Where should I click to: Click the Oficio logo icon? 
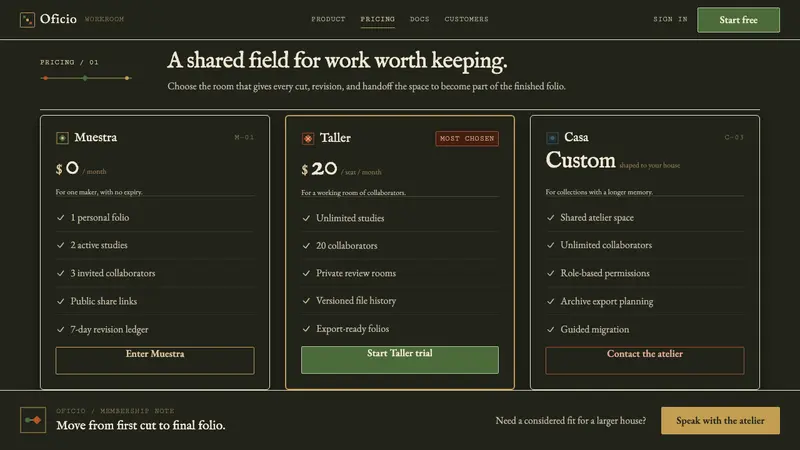pos(27,20)
